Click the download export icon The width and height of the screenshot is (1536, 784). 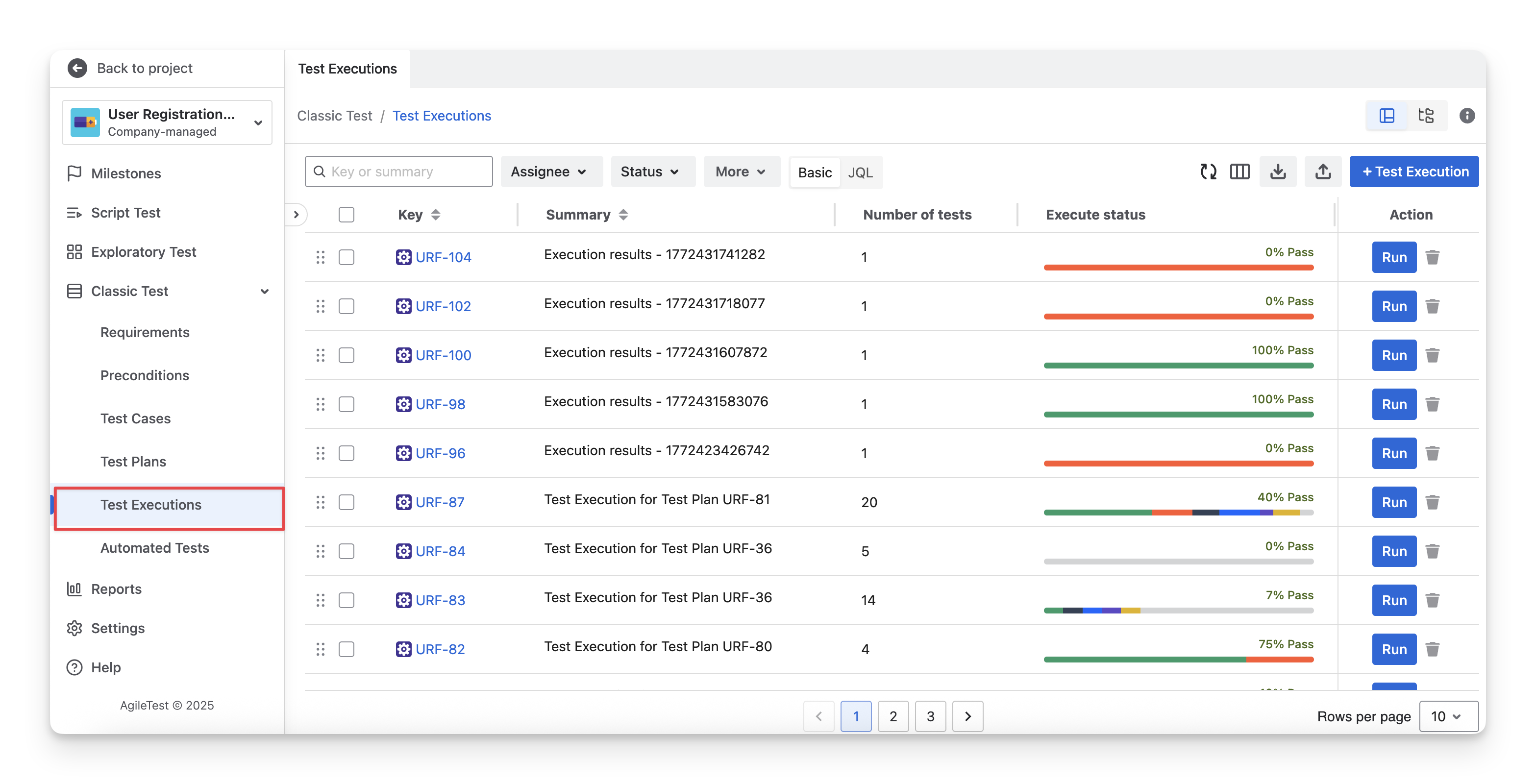(x=1278, y=171)
